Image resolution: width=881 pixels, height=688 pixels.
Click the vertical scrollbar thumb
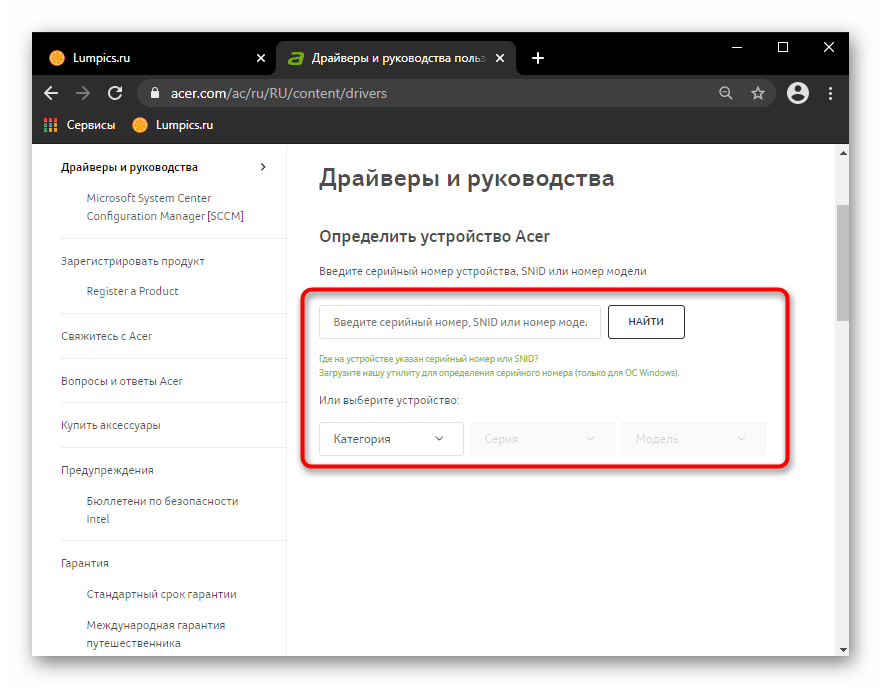843,263
